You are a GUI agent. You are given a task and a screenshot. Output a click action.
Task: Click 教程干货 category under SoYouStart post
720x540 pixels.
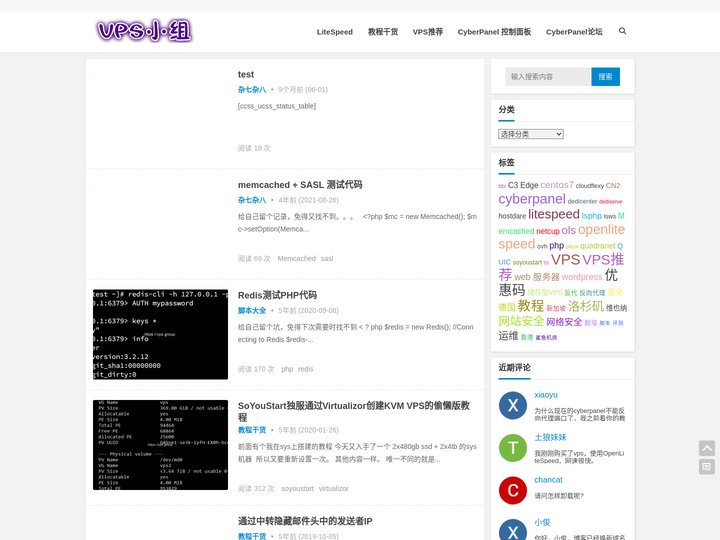point(252,430)
